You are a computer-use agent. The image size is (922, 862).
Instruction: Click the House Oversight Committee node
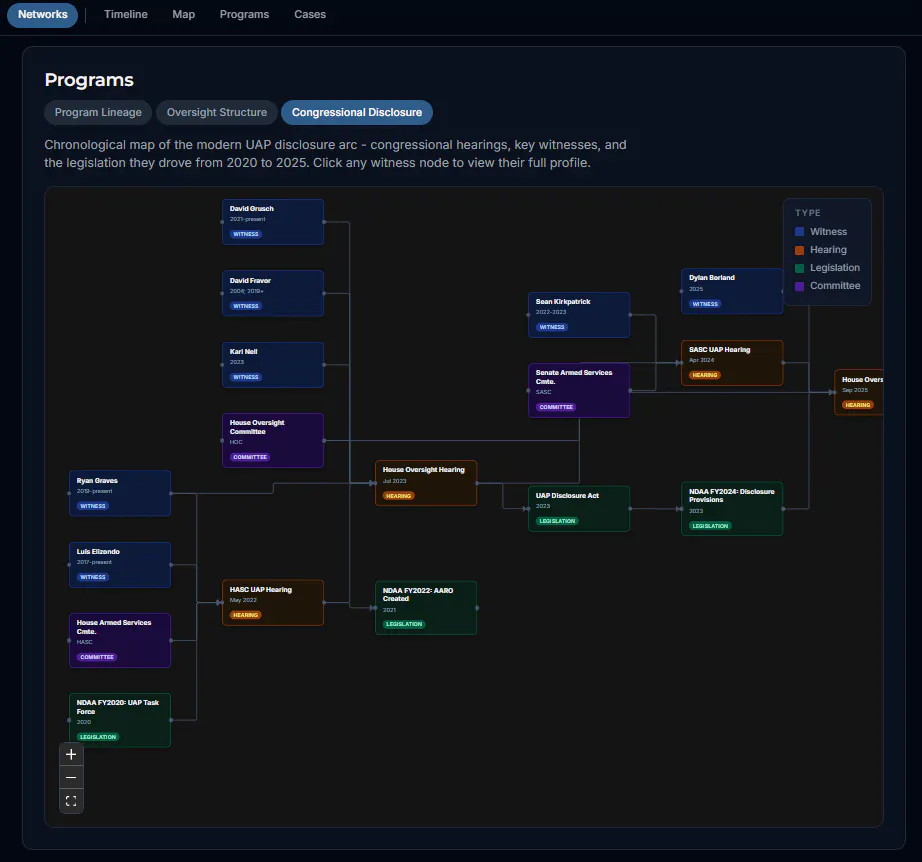click(273, 440)
